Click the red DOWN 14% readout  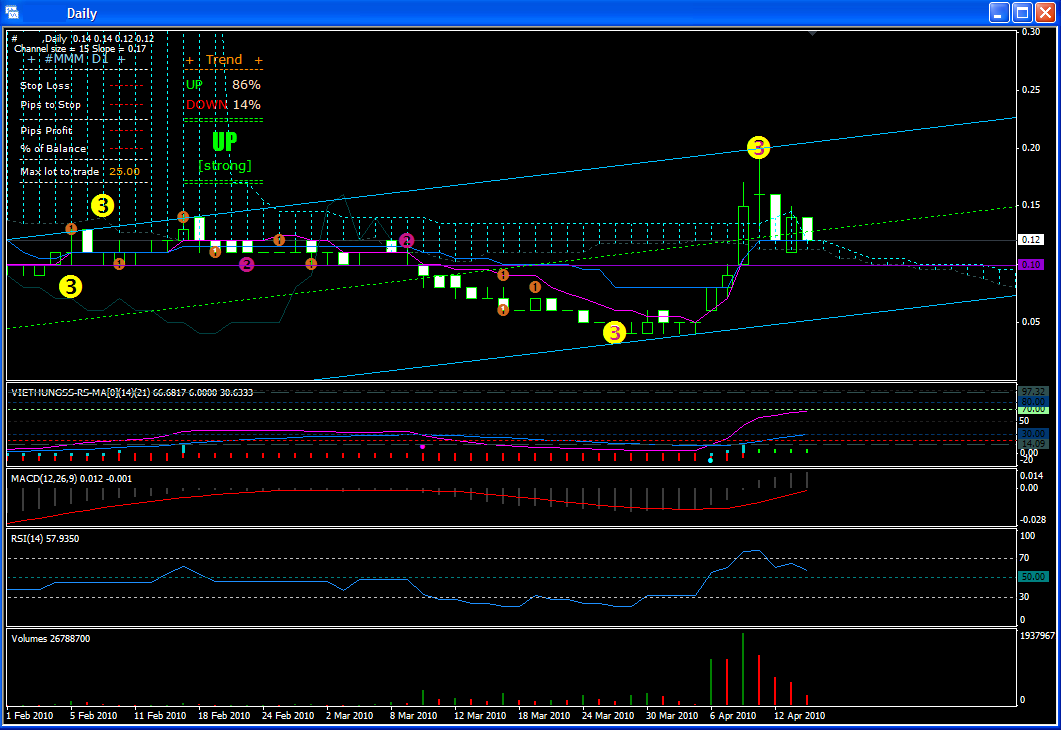223,105
